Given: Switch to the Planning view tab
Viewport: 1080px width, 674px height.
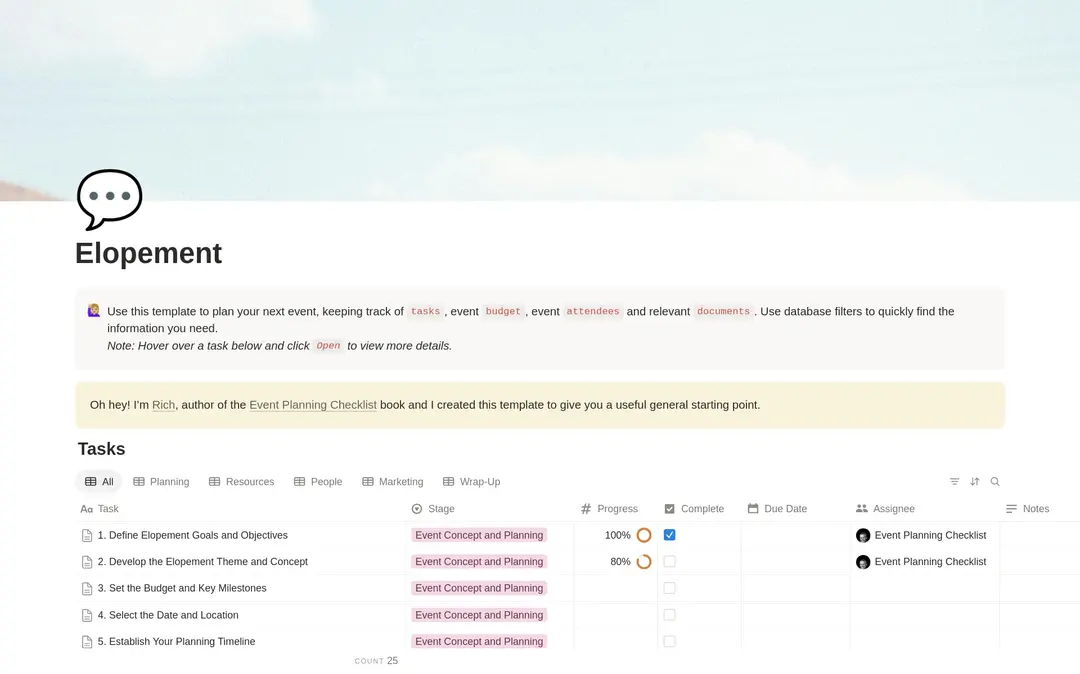Looking at the screenshot, I should pos(161,482).
